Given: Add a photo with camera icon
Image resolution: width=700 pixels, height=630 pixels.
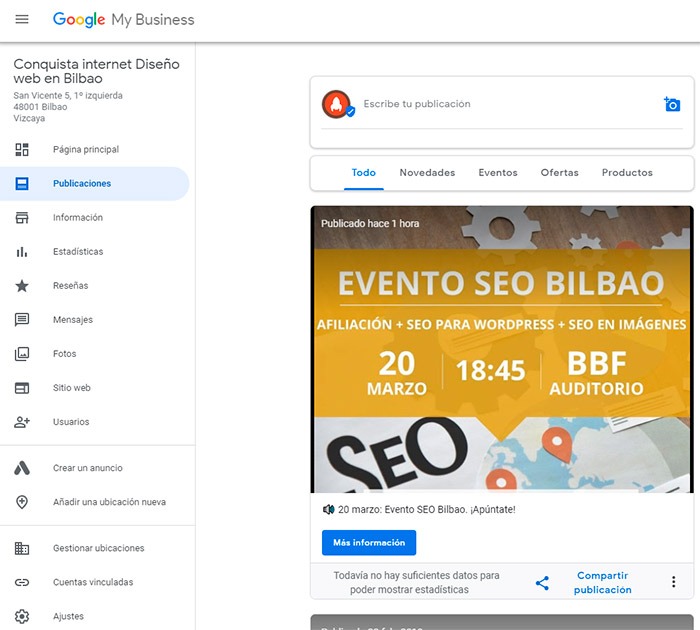Looking at the screenshot, I should [x=672, y=104].
